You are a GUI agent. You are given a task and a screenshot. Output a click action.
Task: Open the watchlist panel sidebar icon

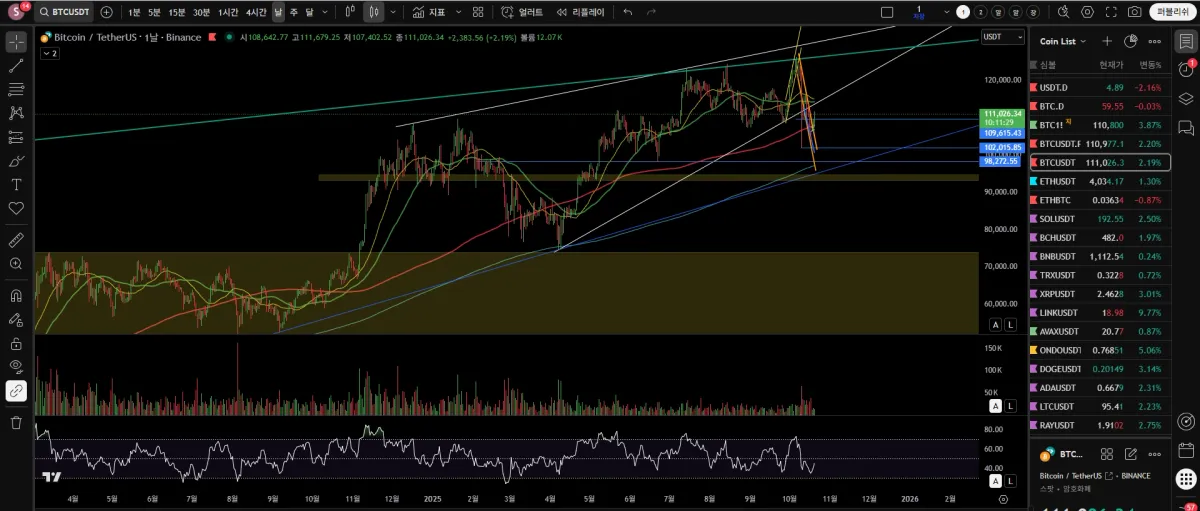pos(1186,41)
